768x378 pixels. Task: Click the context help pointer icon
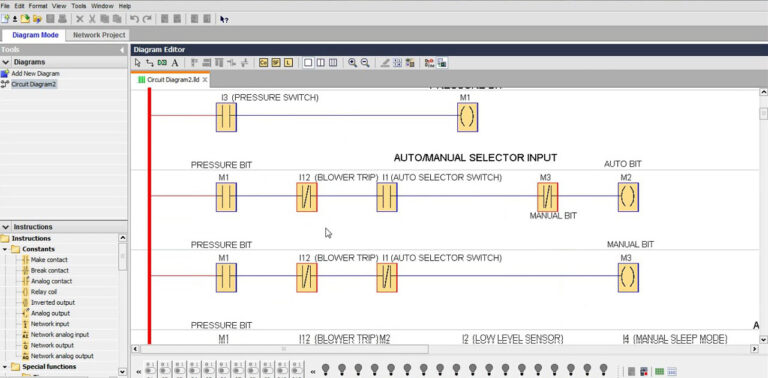pos(224,20)
